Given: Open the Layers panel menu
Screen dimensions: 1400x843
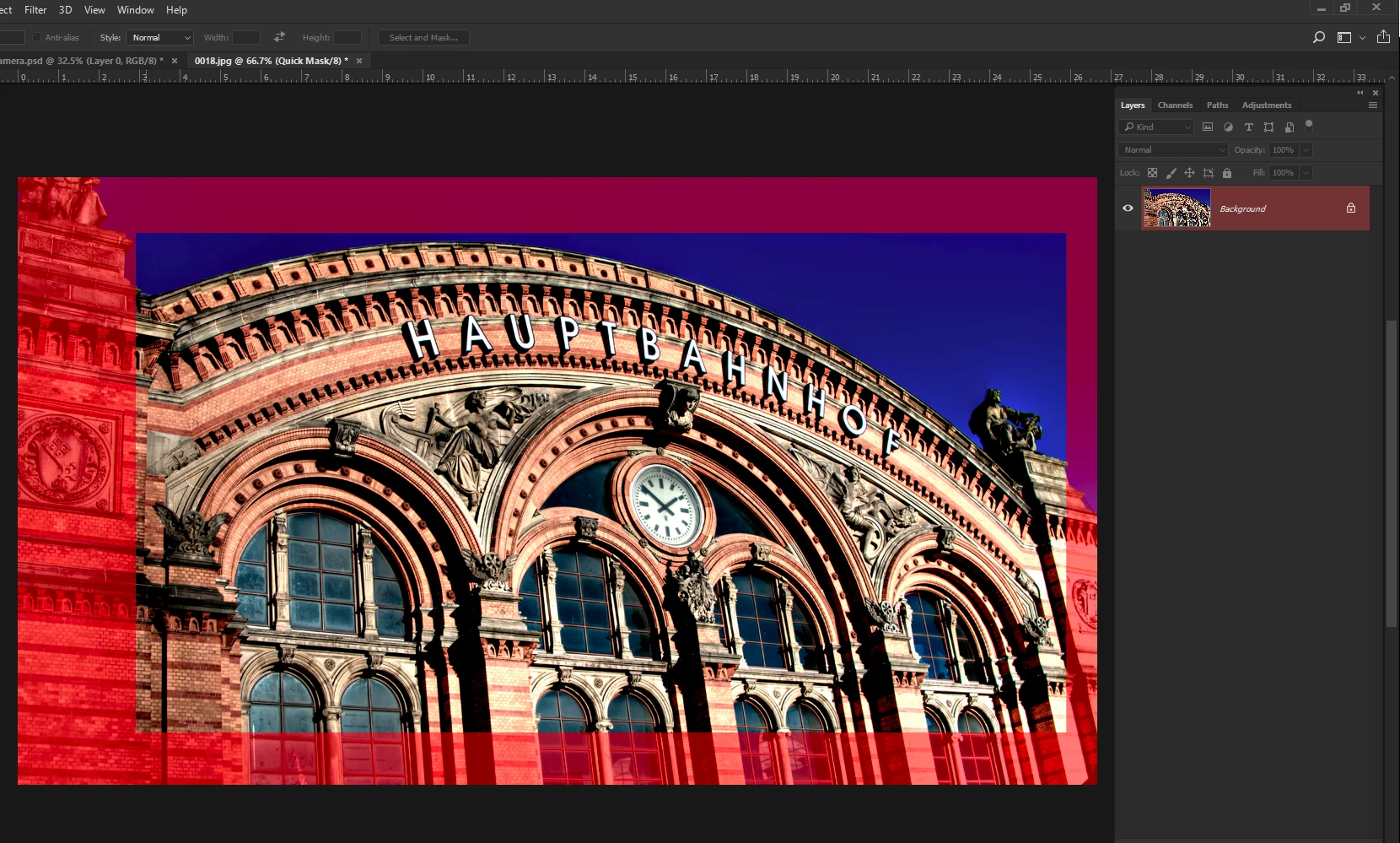Looking at the screenshot, I should 1373,105.
